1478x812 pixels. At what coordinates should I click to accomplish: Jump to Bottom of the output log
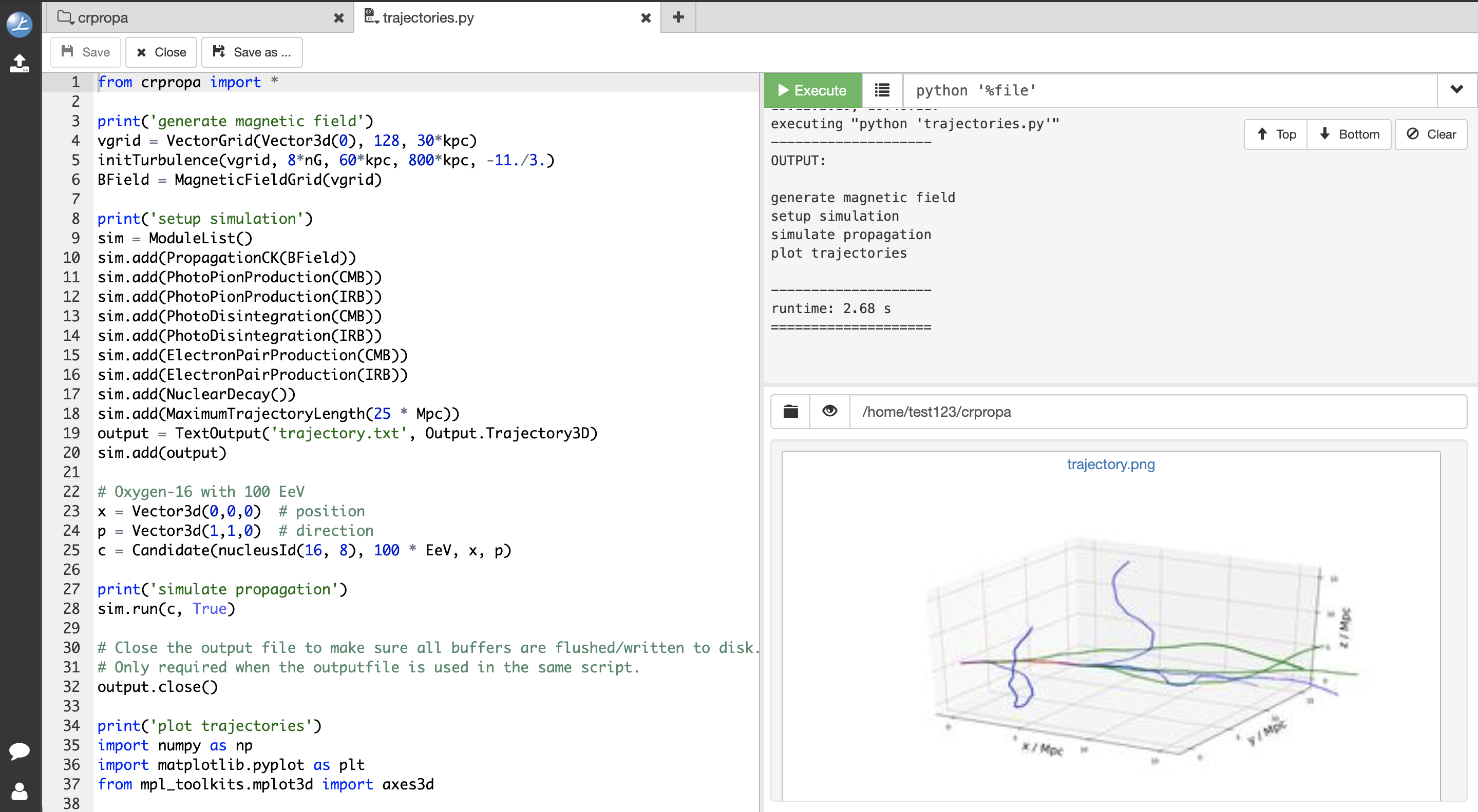tap(1350, 133)
